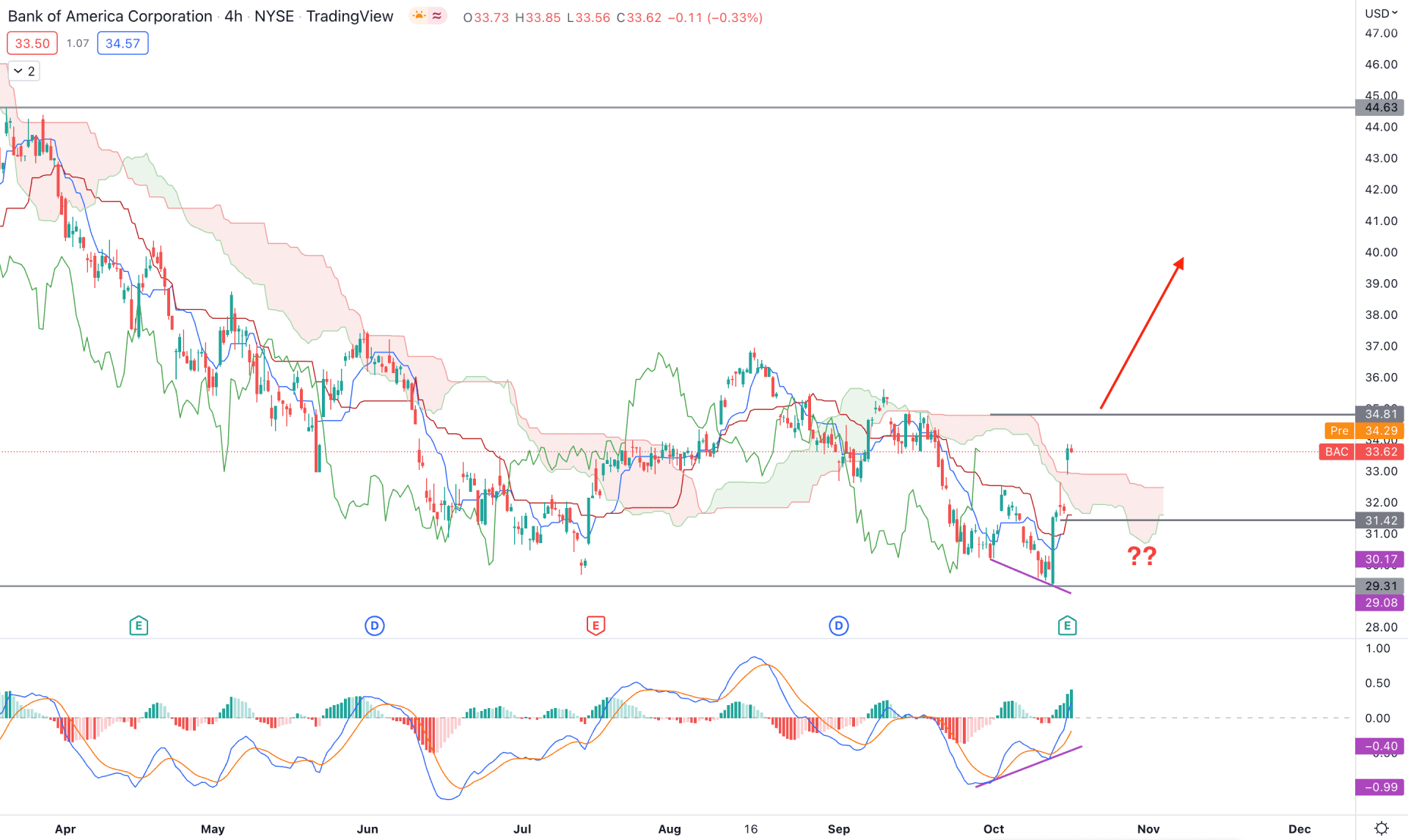Click the Nov label on time axis
The width and height of the screenshot is (1408, 840).
1148,829
